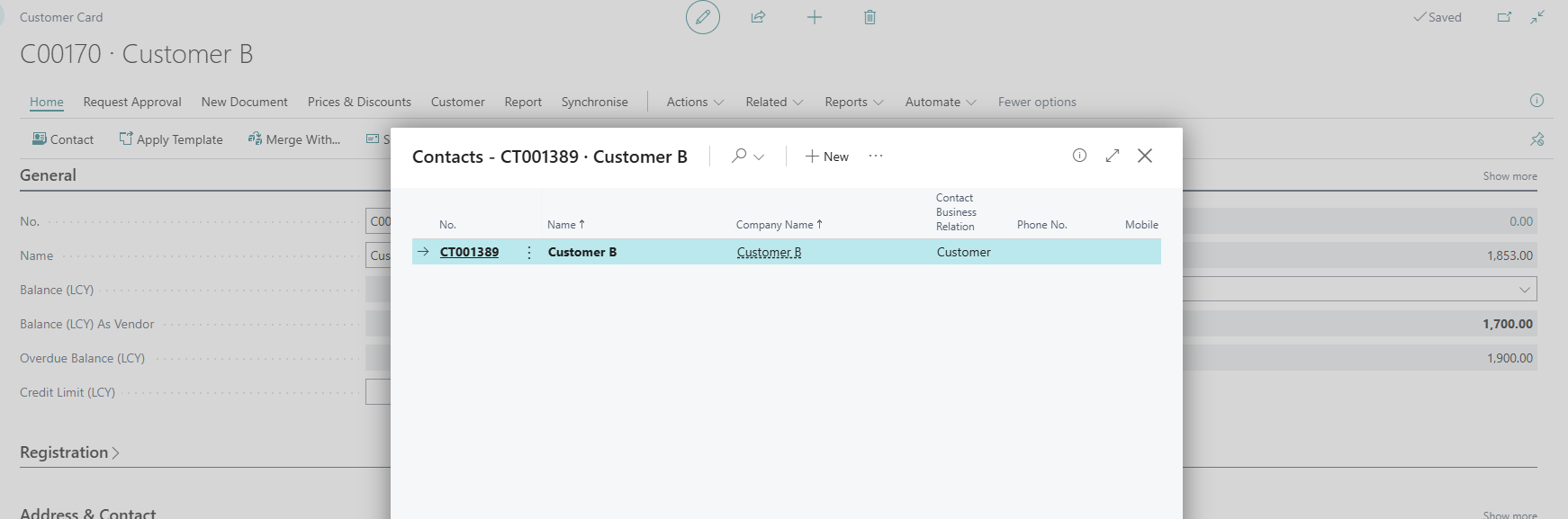This screenshot has width=1568, height=519.
Task: Click the New button in Contacts dialog
Action: point(826,157)
